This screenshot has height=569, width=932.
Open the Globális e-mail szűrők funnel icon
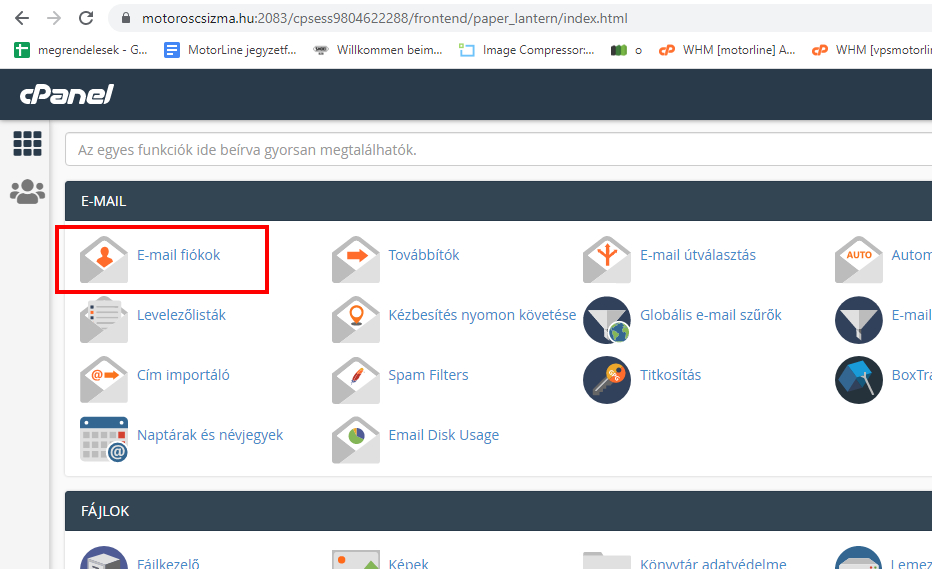click(x=607, y=319)
